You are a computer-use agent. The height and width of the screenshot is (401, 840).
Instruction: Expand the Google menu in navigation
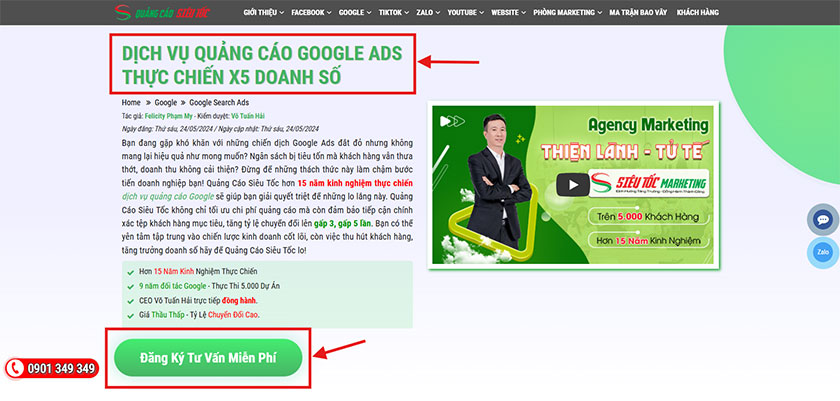[x=355, y=12]
